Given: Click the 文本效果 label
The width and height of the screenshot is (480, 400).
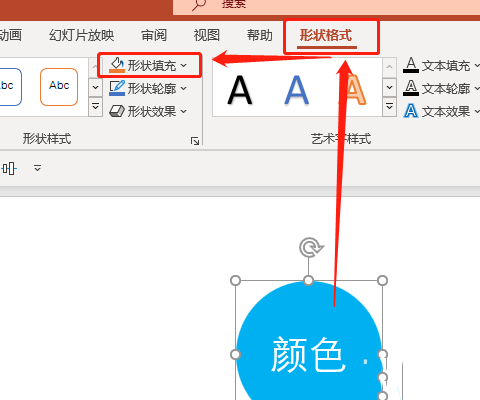Looking at the screenshot, I should tap(446, 111).
